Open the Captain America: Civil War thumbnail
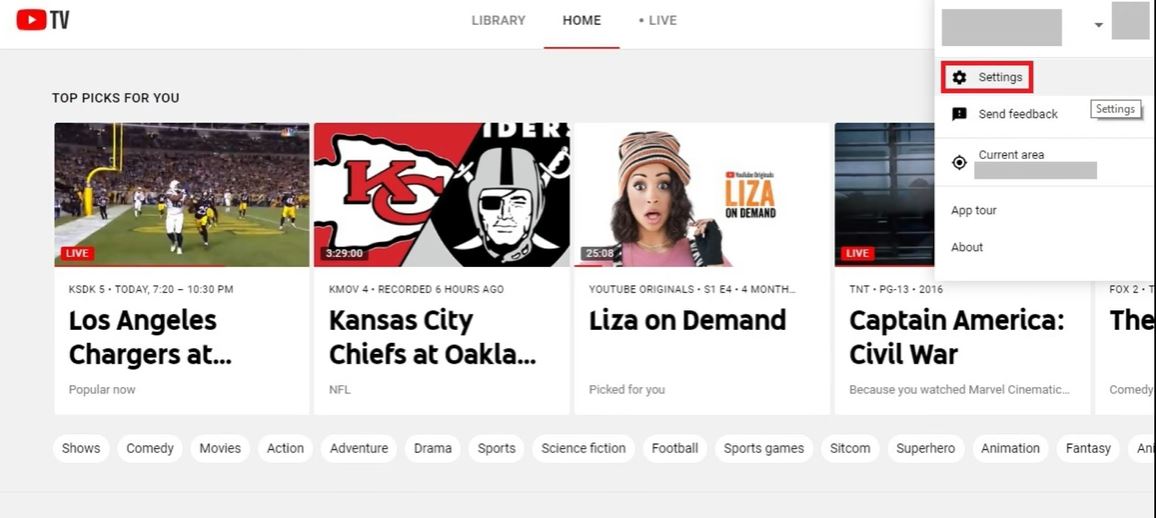 pyautogui.click(x=884, y=195)
